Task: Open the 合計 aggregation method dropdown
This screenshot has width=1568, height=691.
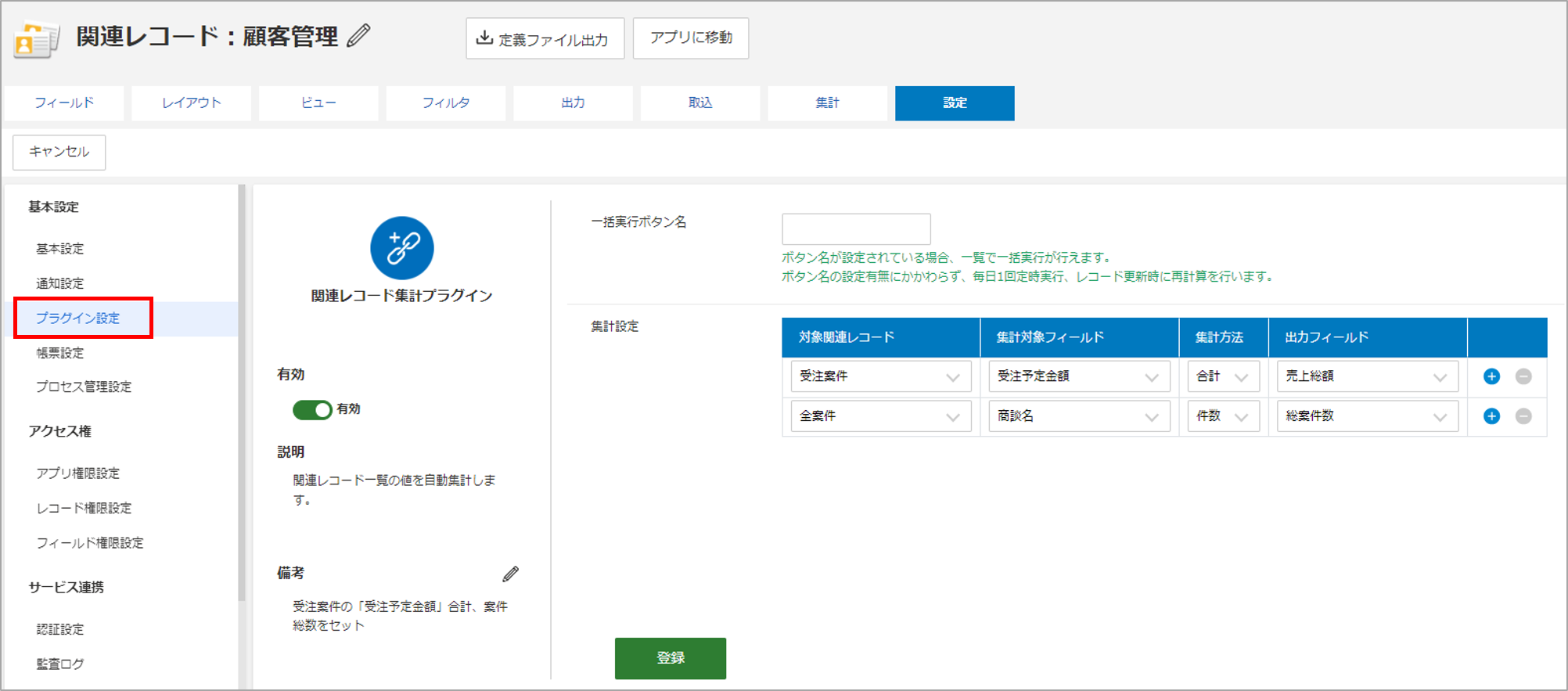Action: click(x=1223, y=376)
